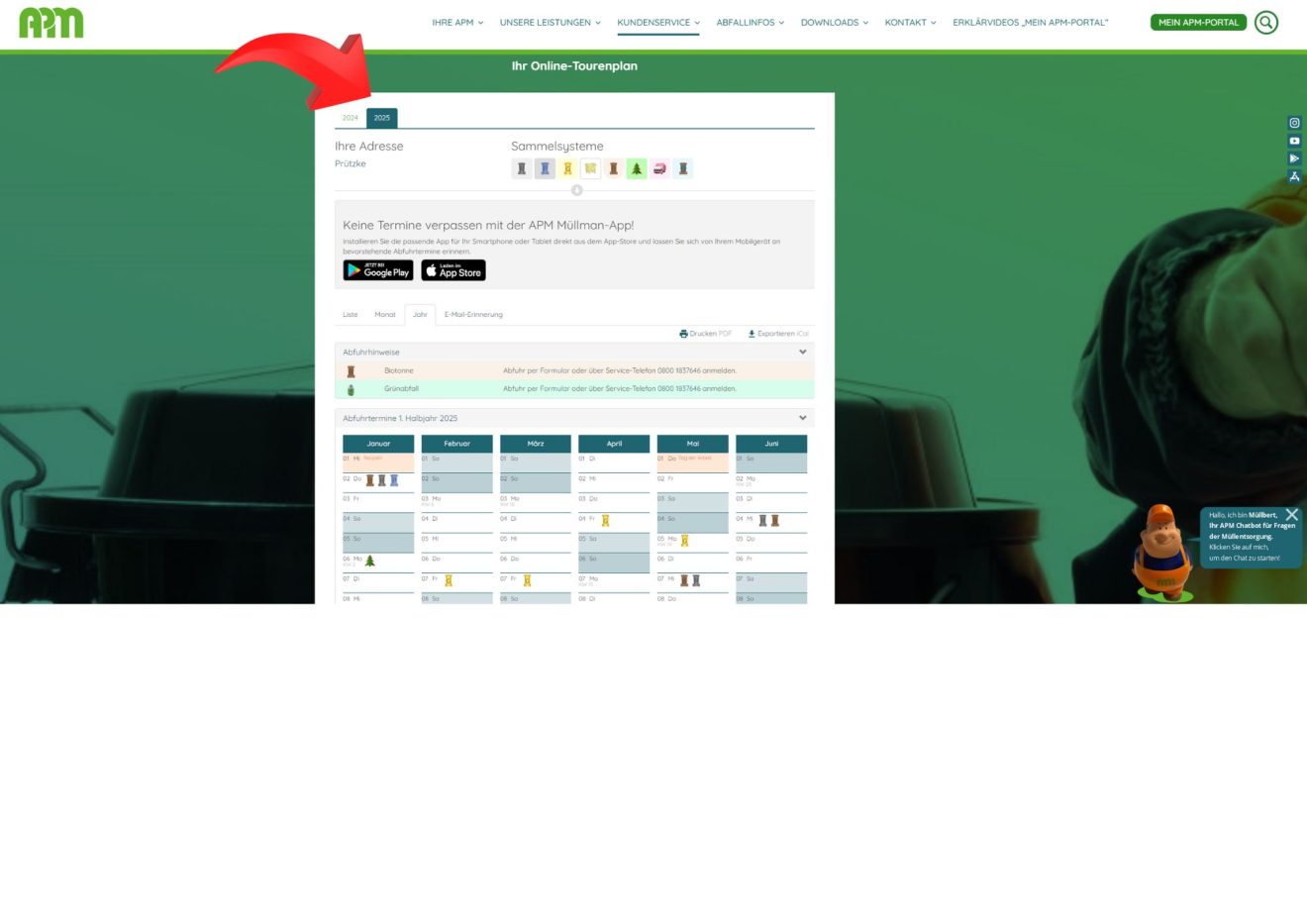
Task: Toggle the yellow bin collection filter
Action: pos(567,168)
